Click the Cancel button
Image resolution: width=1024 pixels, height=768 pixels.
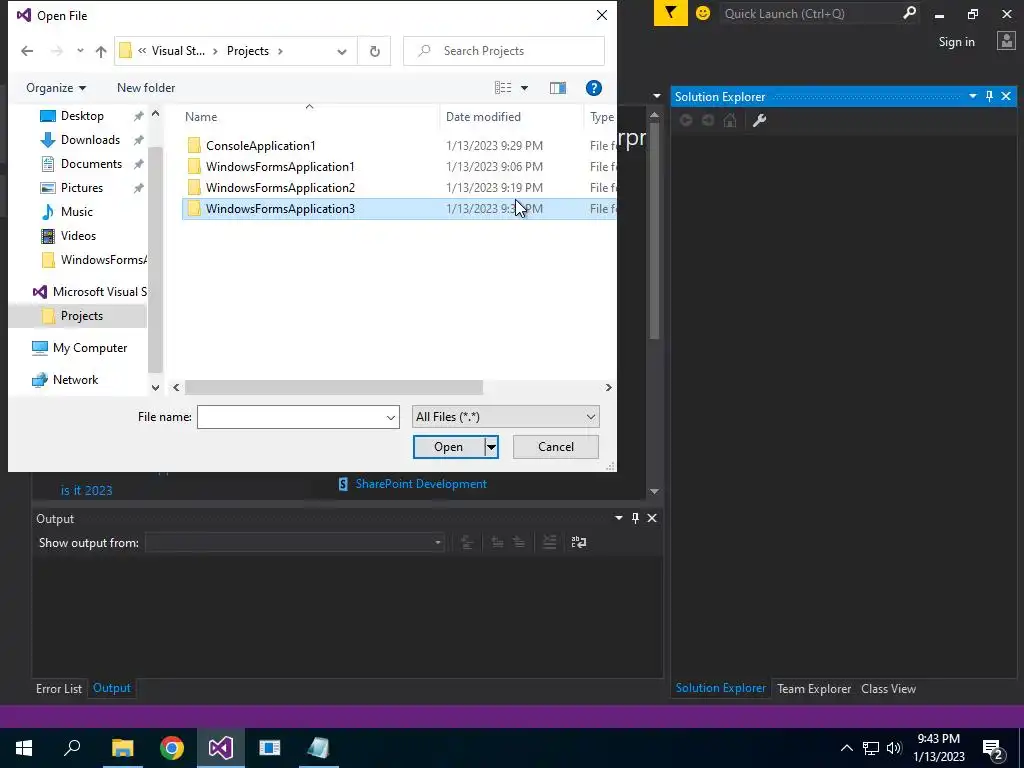point(556,447)
